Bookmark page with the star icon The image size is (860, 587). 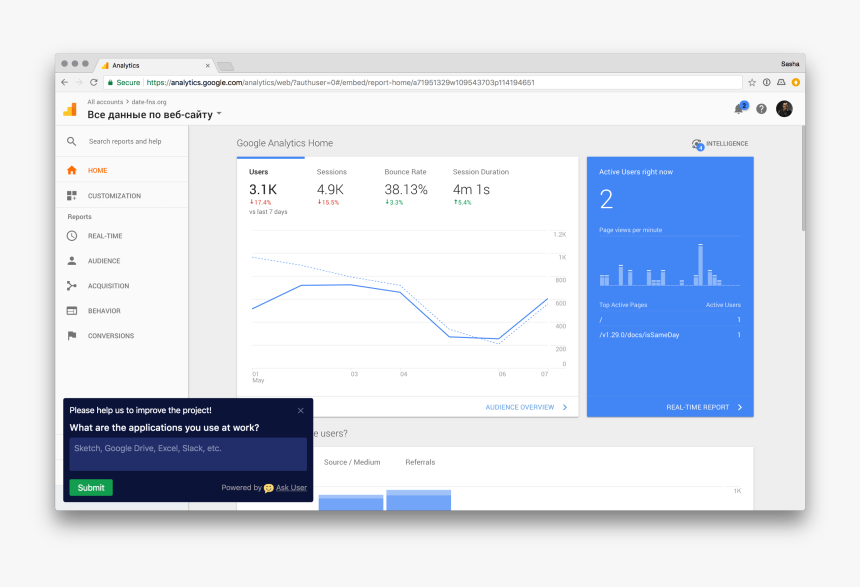752,82
